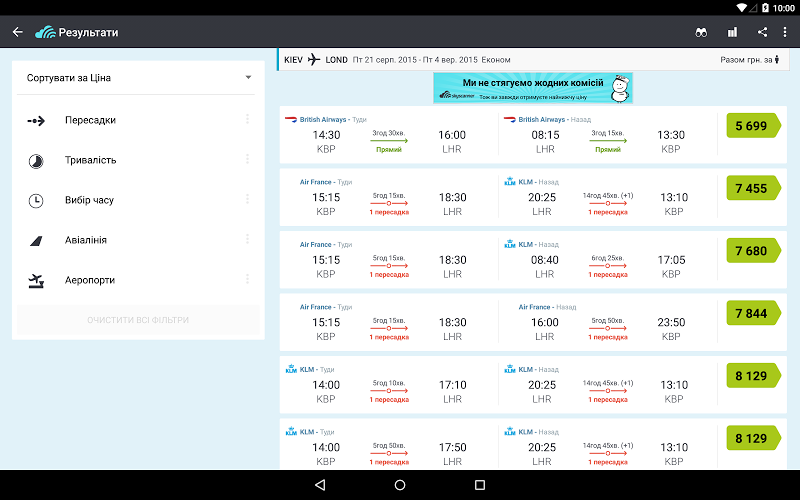Click 14год 45хв. (+1) on 7 455 flight
Viewport: 800px width, 500px height.
(608, 195)
